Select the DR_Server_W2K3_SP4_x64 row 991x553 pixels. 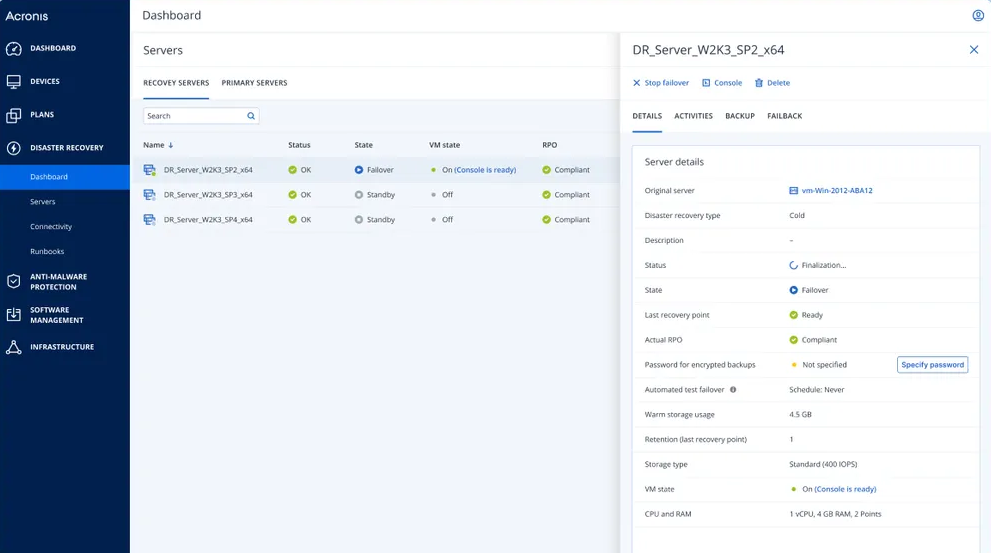tap(208, 220)
